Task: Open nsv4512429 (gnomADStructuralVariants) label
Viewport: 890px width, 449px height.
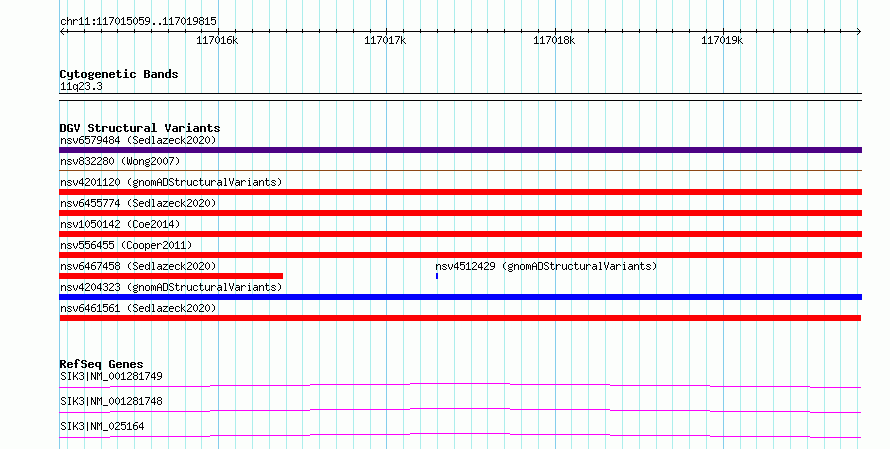Action: click(546, 266)
